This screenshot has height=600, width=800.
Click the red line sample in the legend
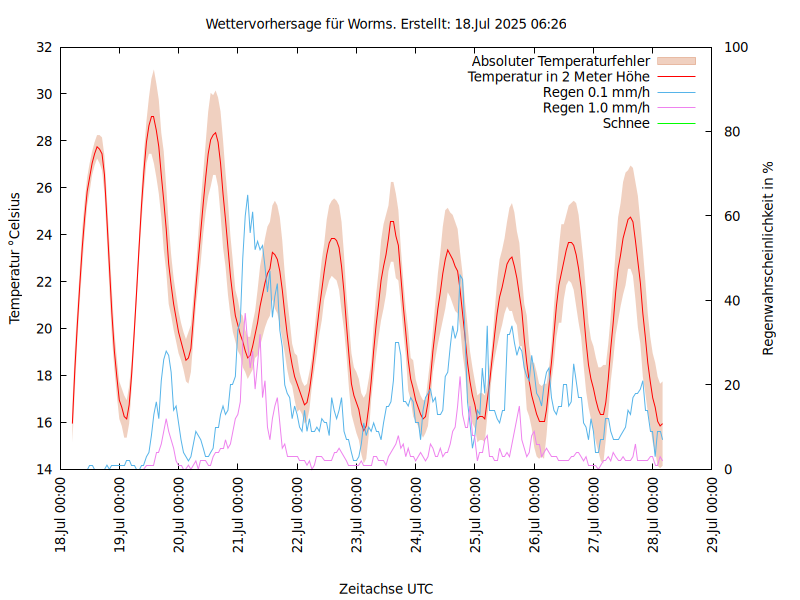677,77
